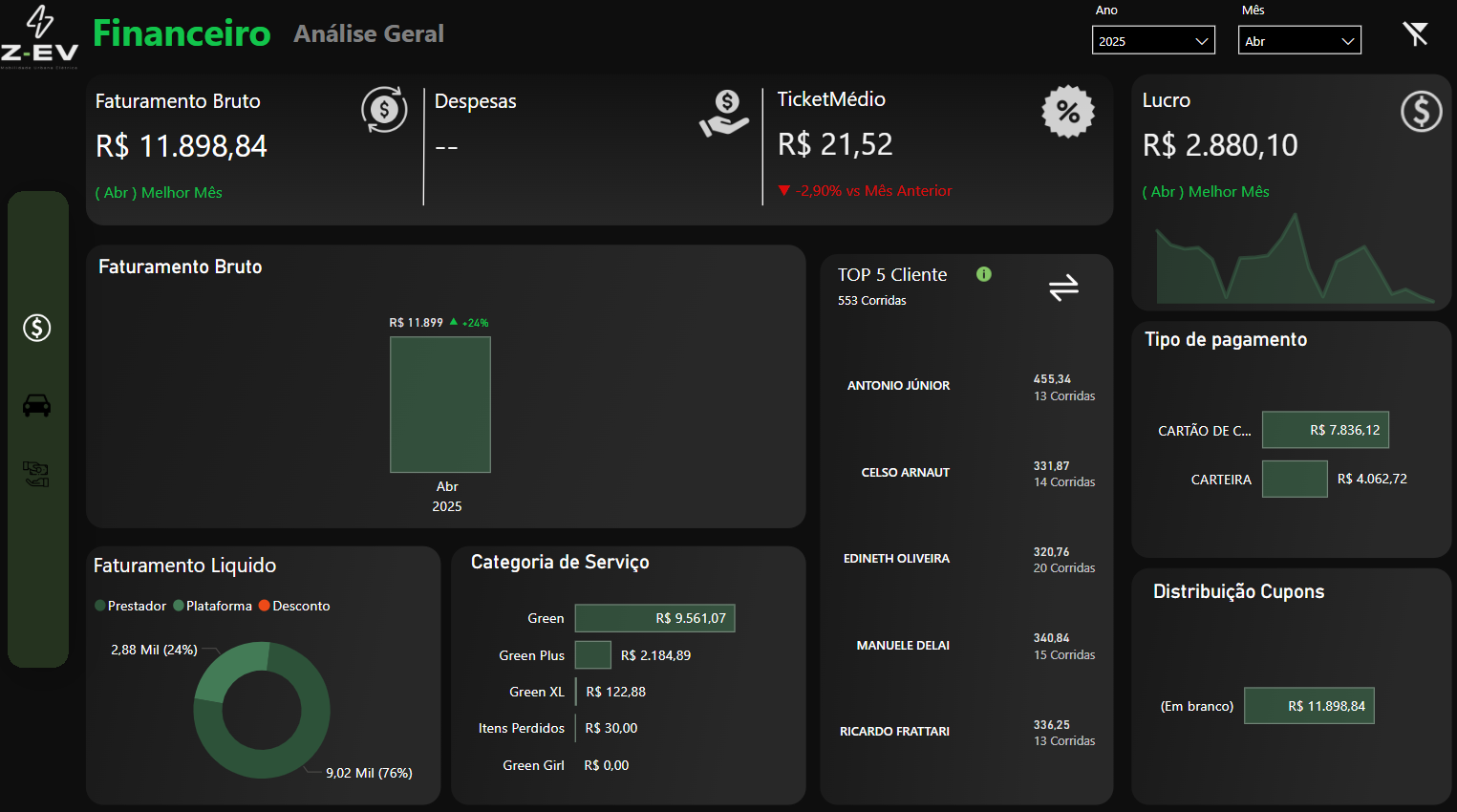
Task: Click the Tipo de pagamento title
Action: (x=1226, y=339)
